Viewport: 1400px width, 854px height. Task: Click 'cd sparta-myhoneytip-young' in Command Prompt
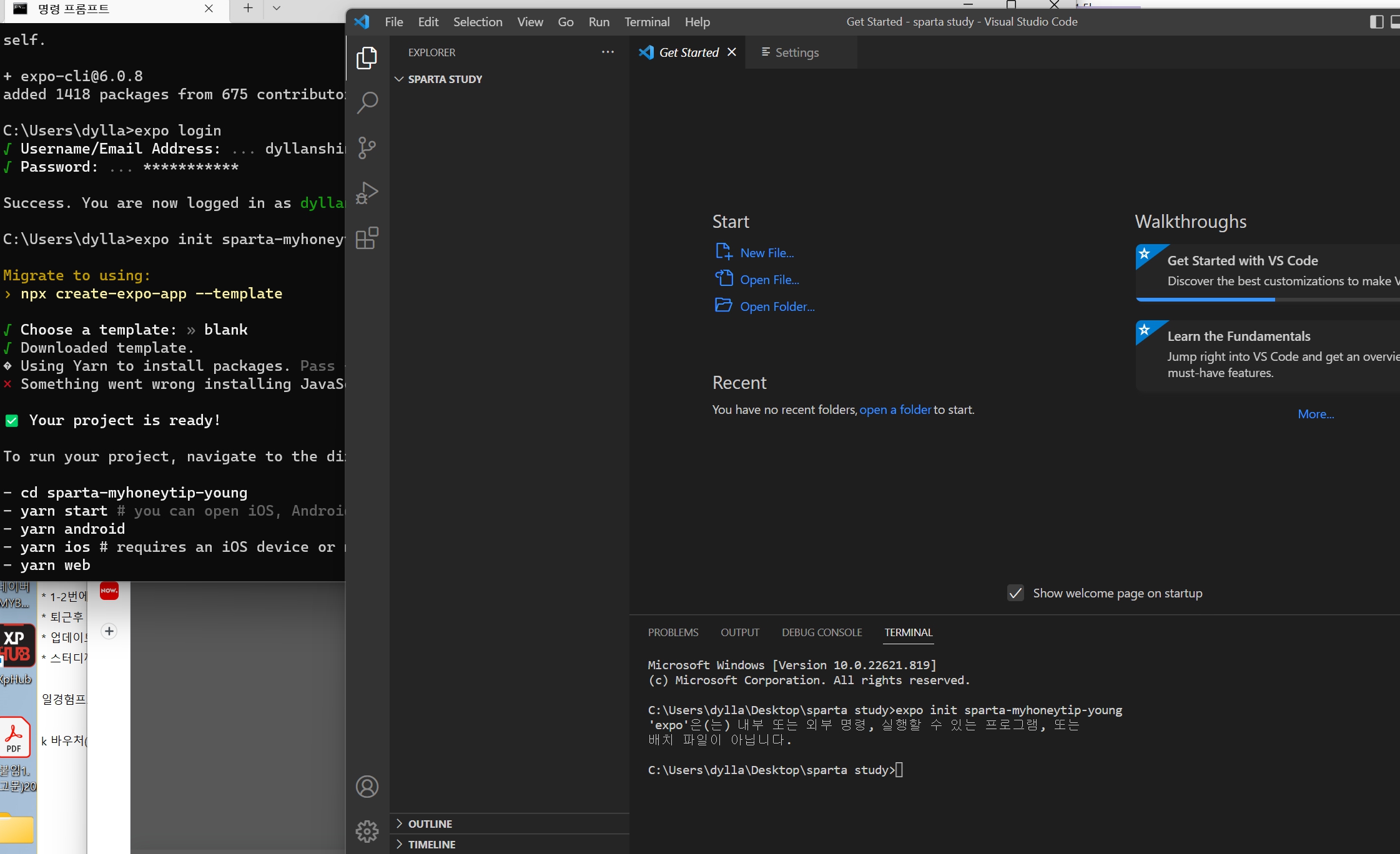pyautogui.click(x=134, y=493)
